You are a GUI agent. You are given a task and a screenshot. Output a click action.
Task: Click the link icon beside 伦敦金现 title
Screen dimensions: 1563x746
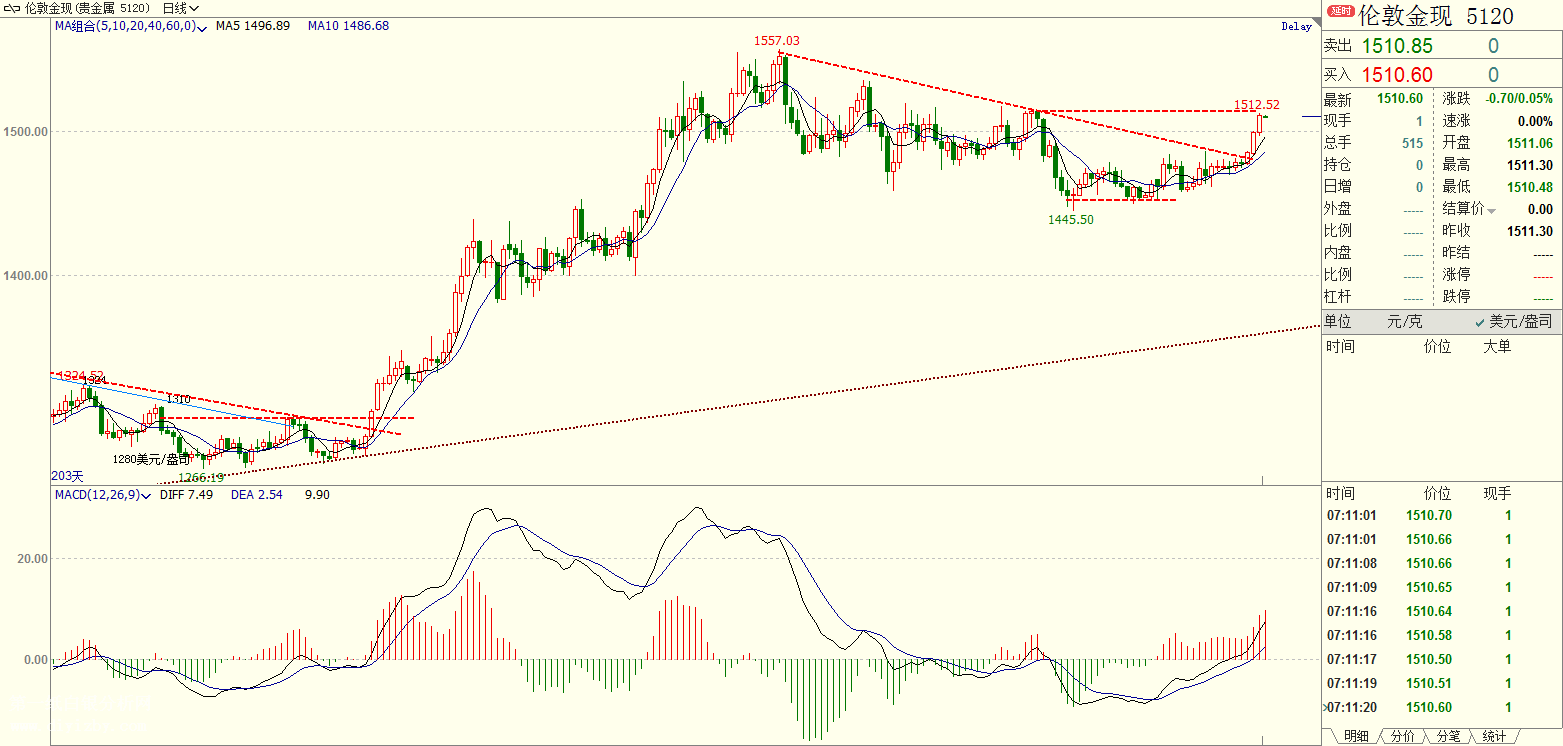[13, 8]
